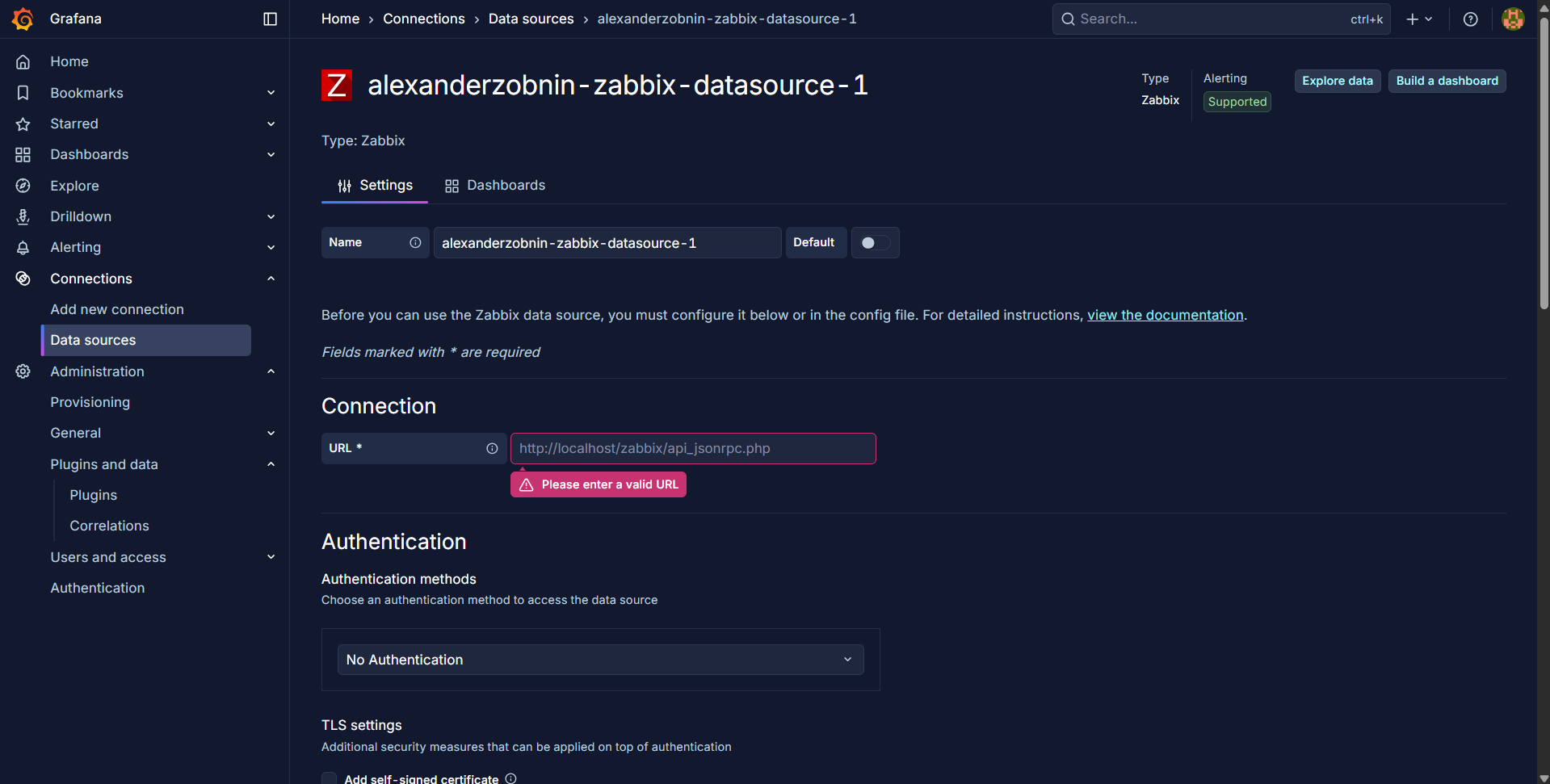Open the No Authentication method dropdown
The width and height of the screenshot is (1550, 784).
tap(600, 660)
